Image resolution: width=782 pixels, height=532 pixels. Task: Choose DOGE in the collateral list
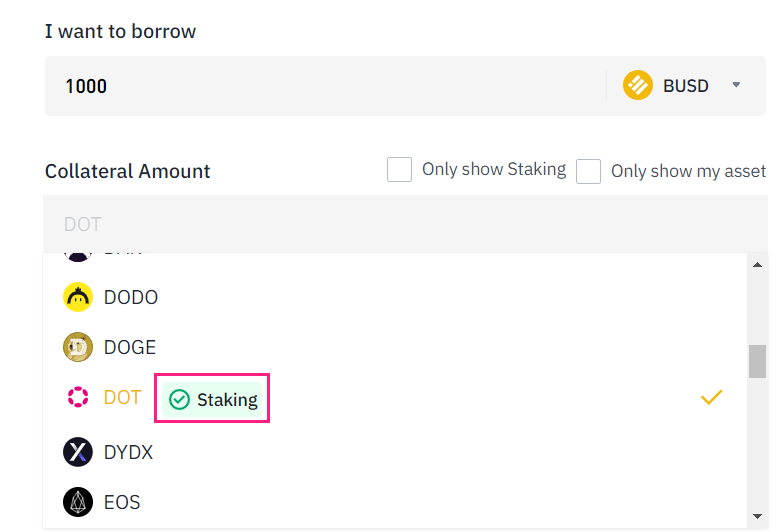coord(130,347)
